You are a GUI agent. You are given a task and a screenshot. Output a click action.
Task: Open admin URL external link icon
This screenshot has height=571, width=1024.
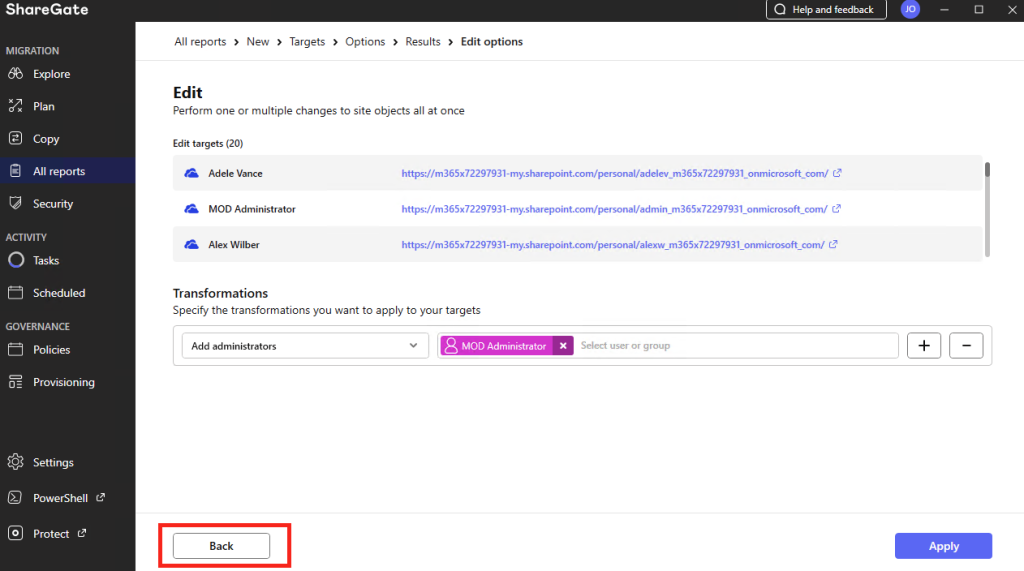point(837,209)
